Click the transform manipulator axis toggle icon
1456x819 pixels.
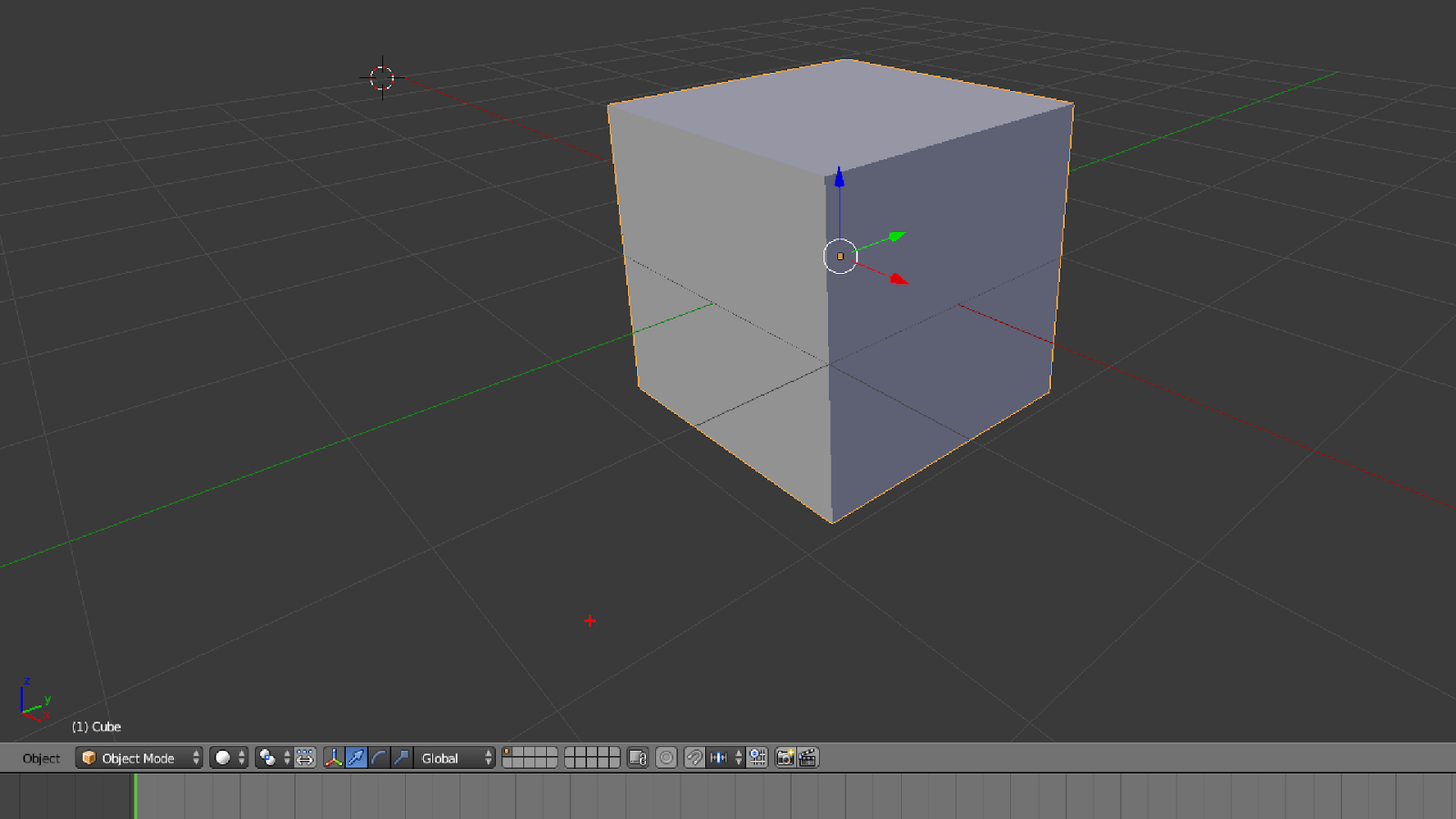pyautogui.click(x=334, y=758)
